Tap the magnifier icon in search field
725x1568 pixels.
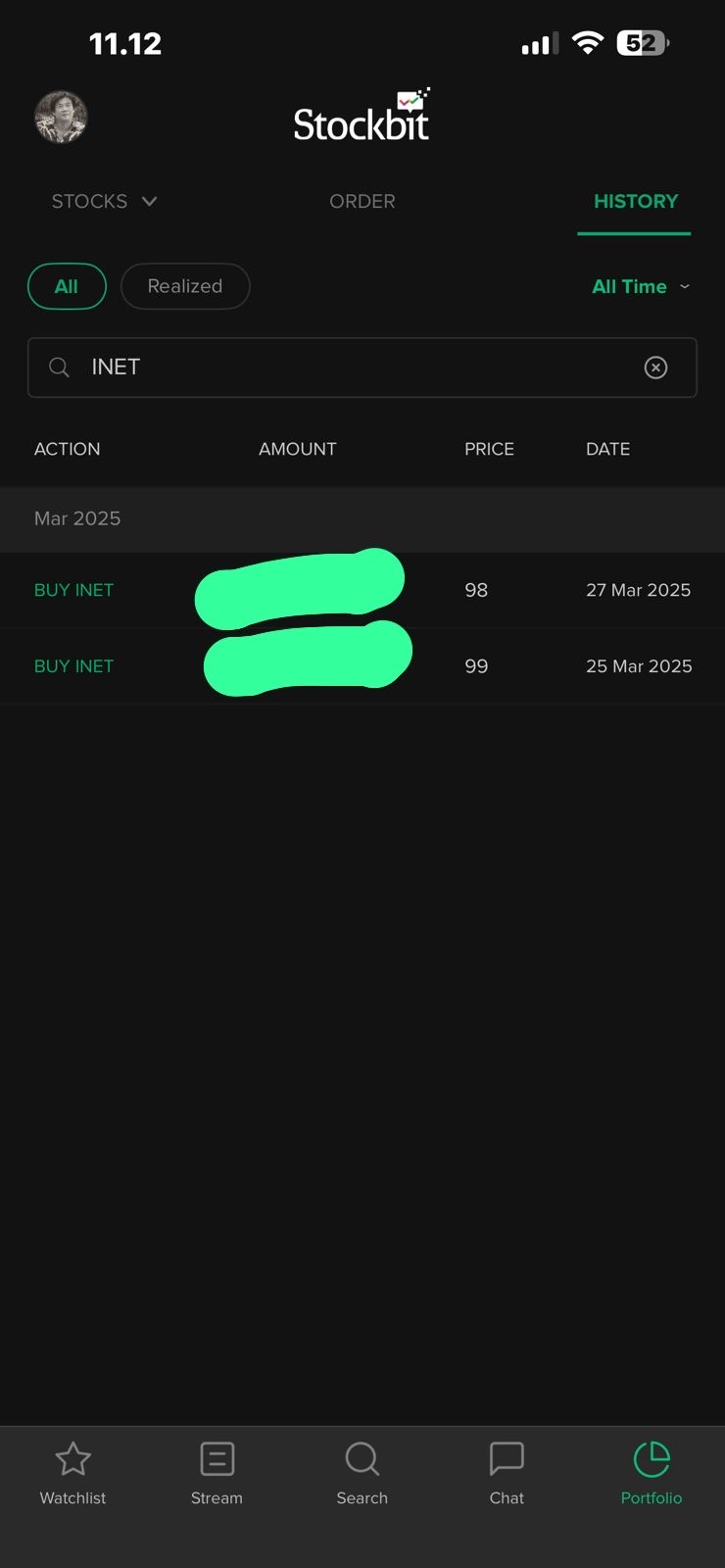point(60,367)
